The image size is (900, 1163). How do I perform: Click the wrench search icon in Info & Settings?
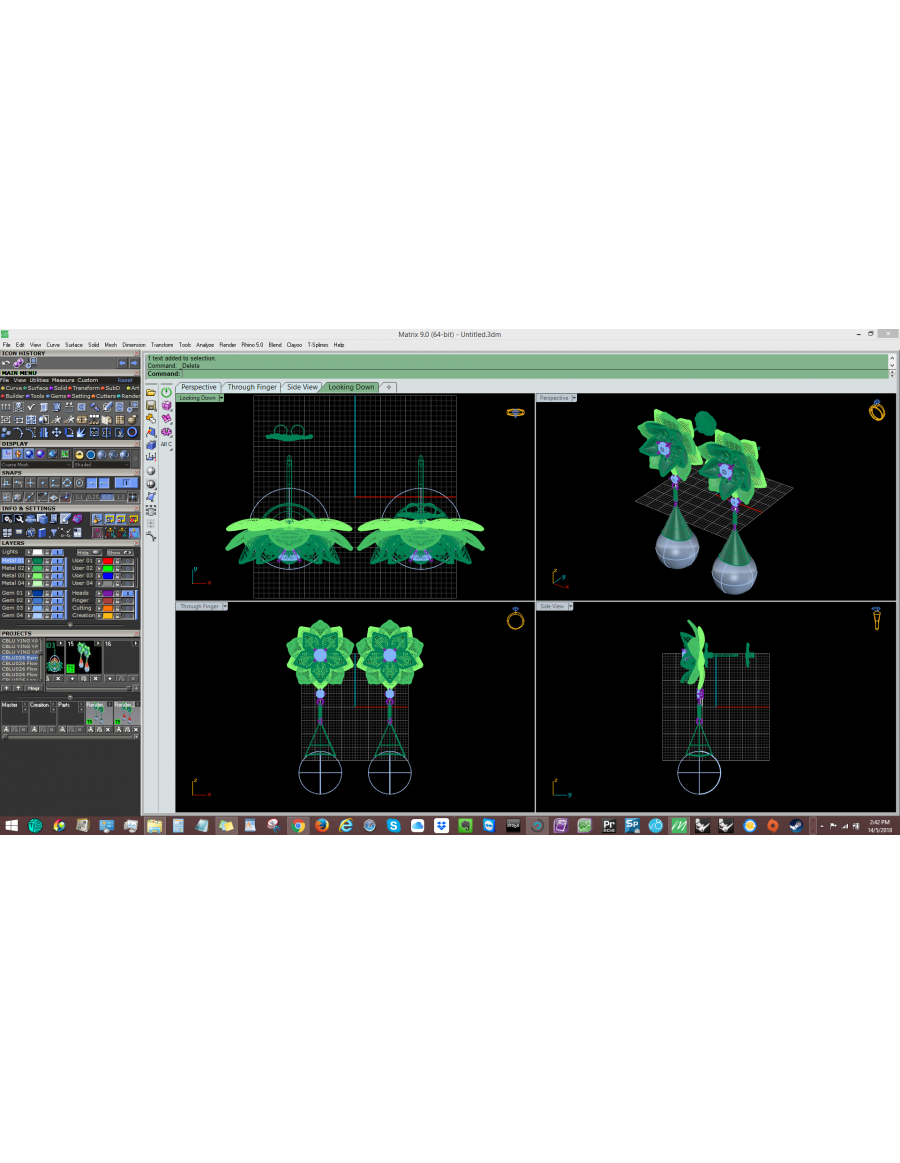tap(19, 518)
